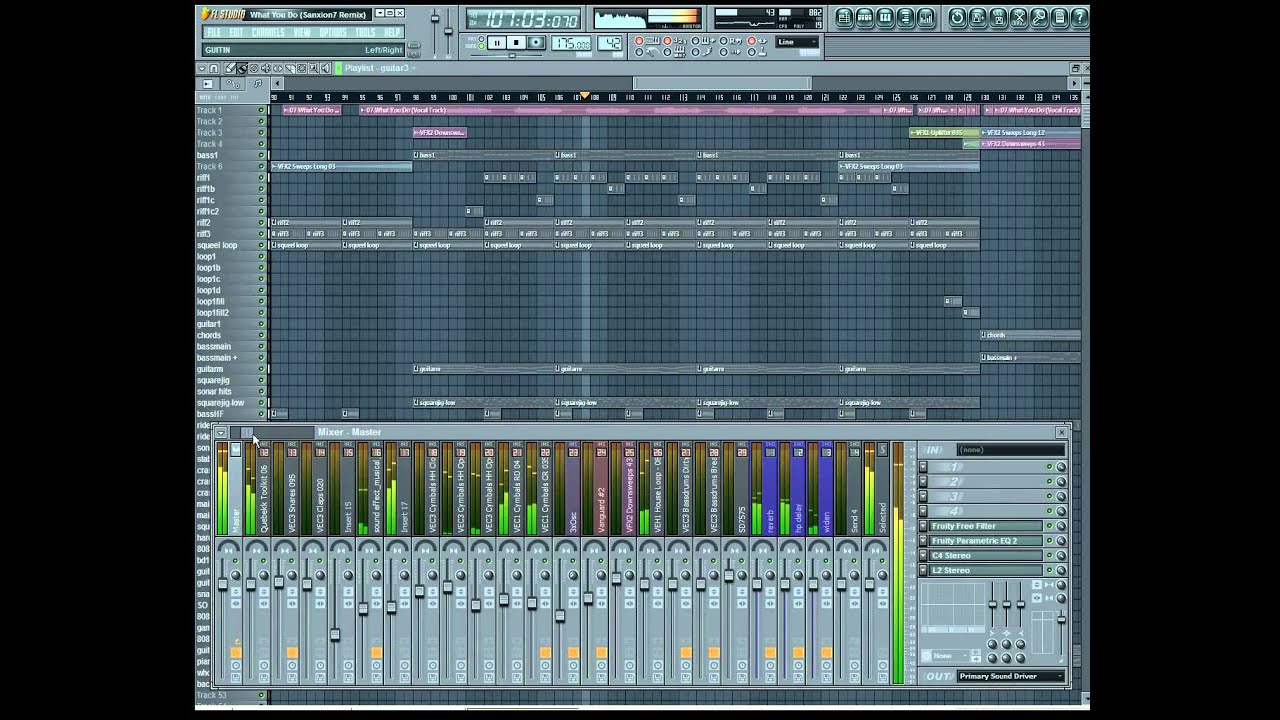Open the Mixer options menu arrow

221,432
